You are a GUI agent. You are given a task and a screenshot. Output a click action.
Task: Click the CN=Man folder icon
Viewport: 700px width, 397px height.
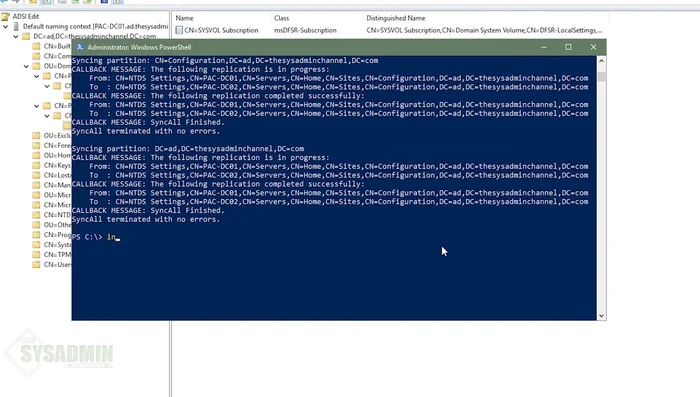(37, 185)
